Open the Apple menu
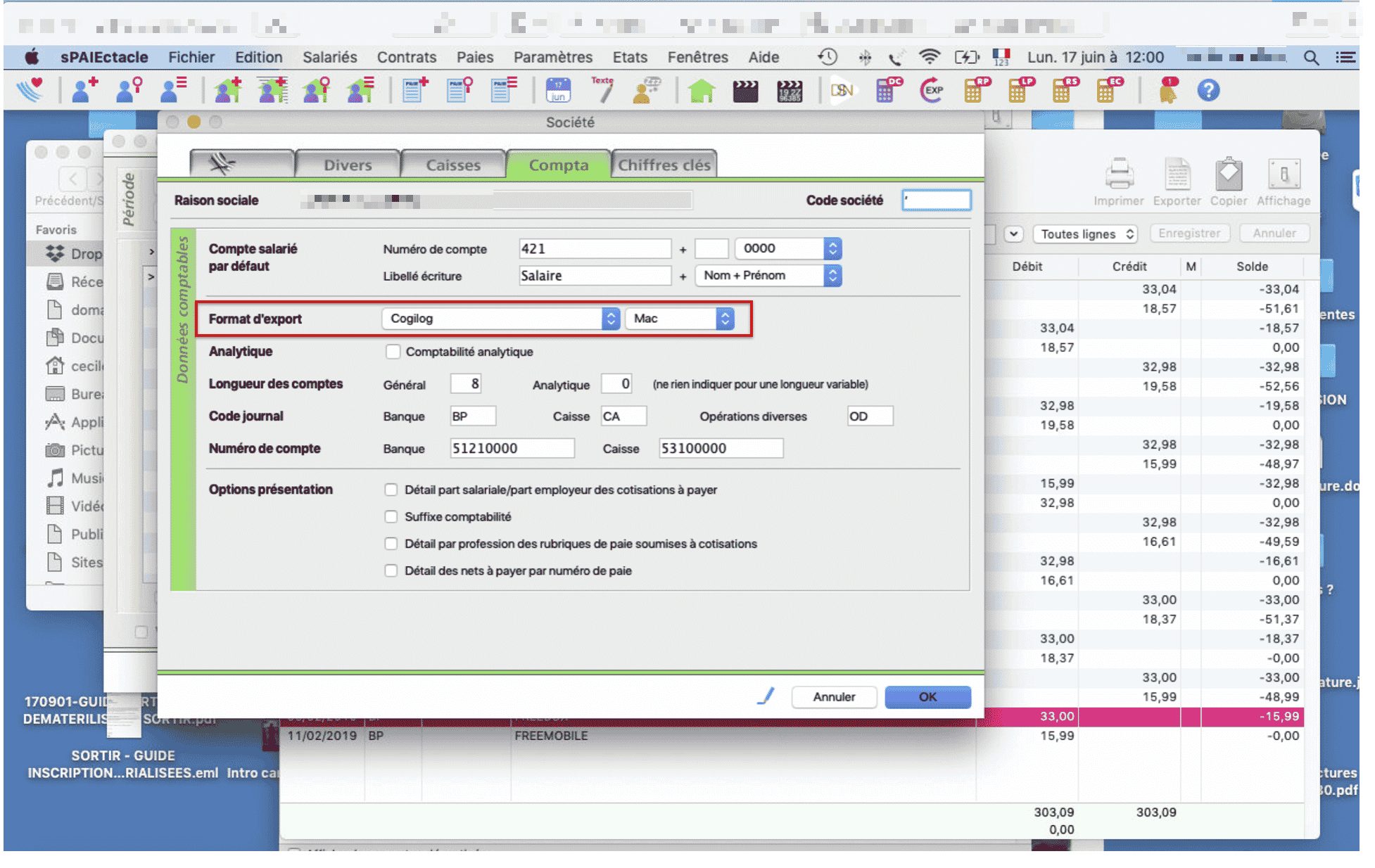The width and height of the screenshot is (1375, 868). pos(32,57)
